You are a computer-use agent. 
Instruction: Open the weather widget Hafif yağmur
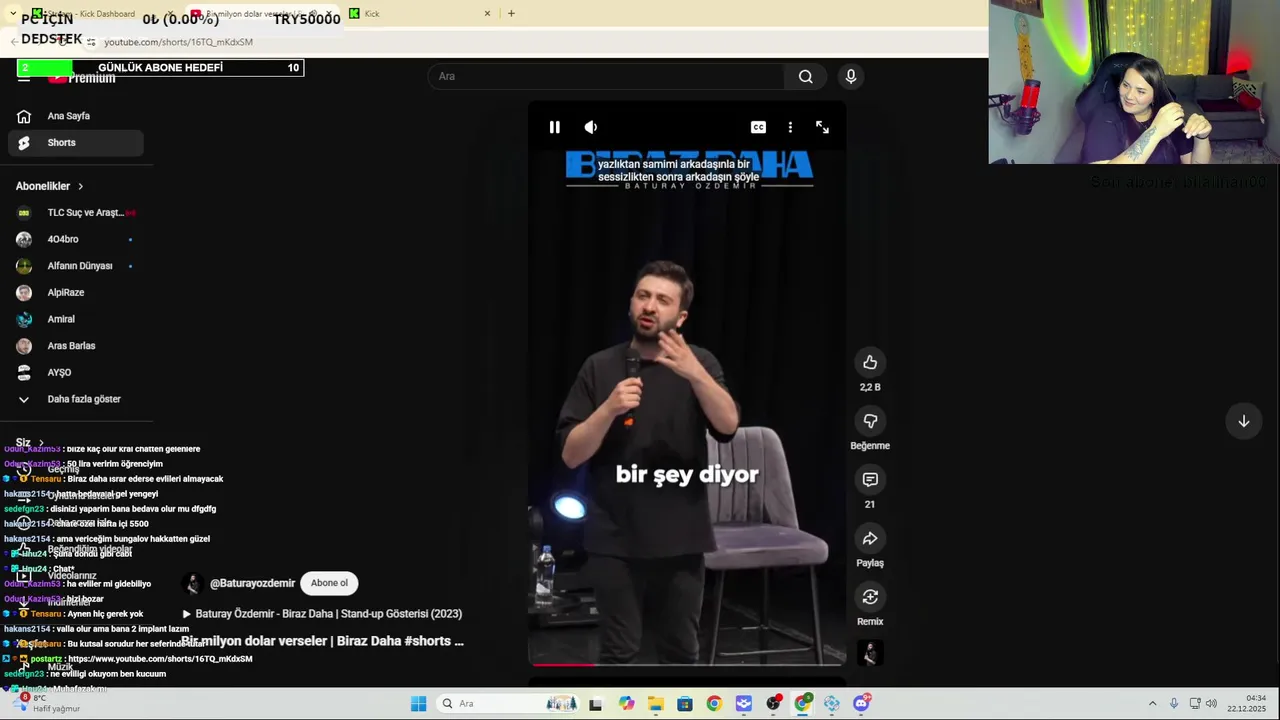pos(48,704)
